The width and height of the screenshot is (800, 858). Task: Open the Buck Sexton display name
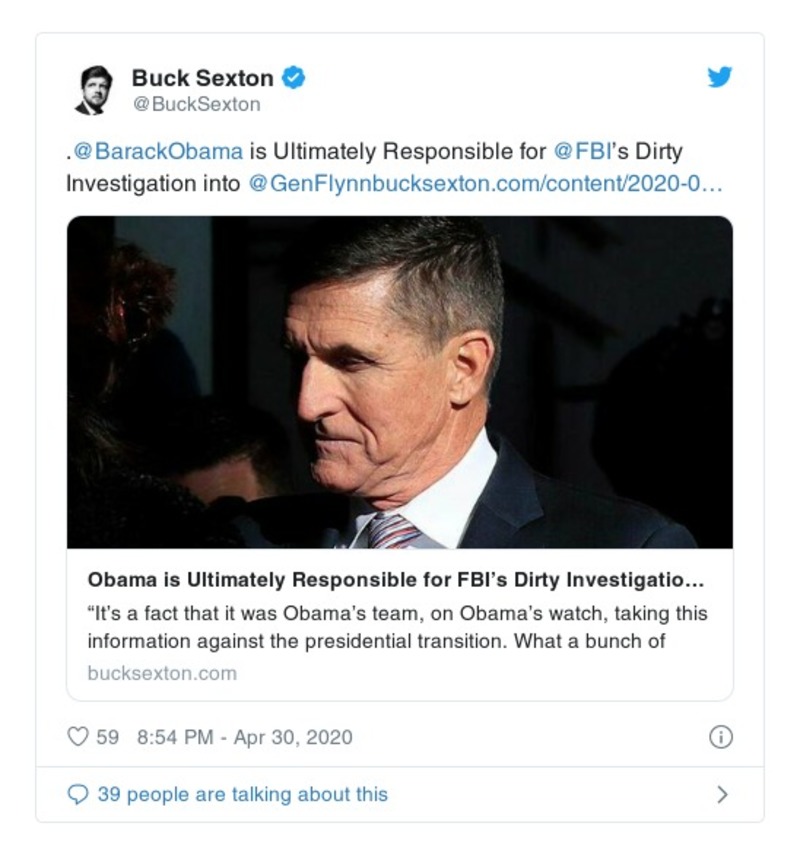(203, 77)
